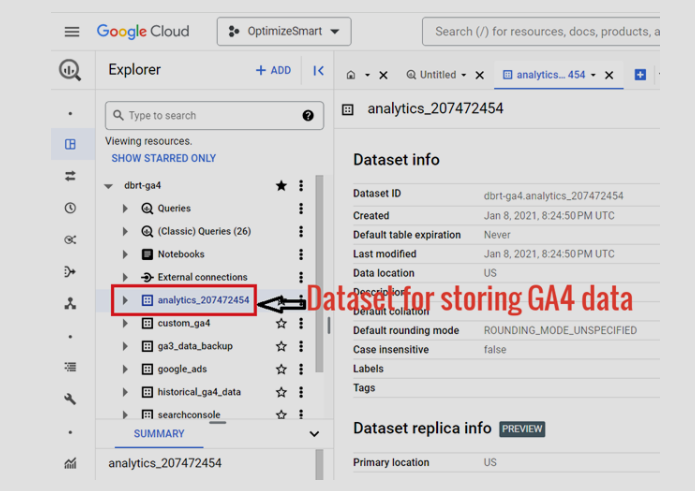Open Scheduled queries clock icon
Viewport: 695px width, 491px height.
point(70,208)
